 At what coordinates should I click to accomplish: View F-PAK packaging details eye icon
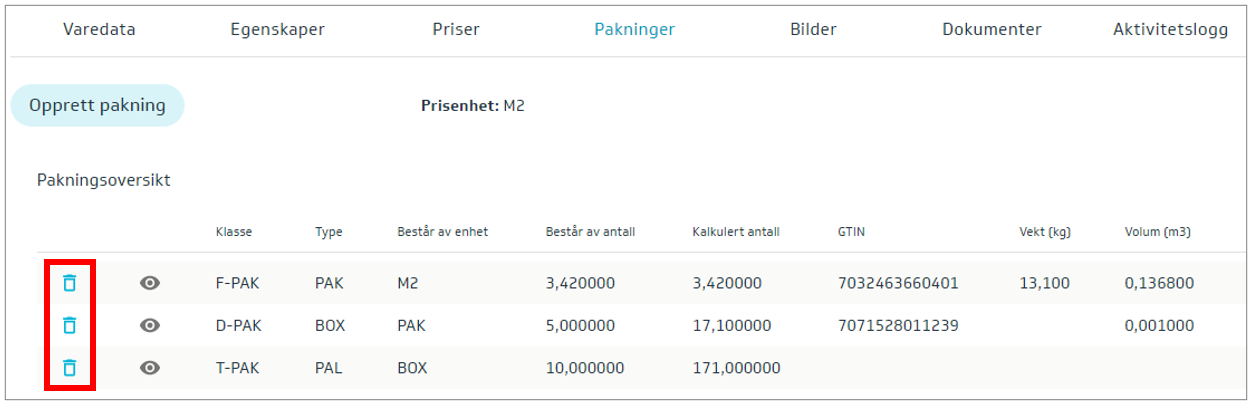point(150,283)
